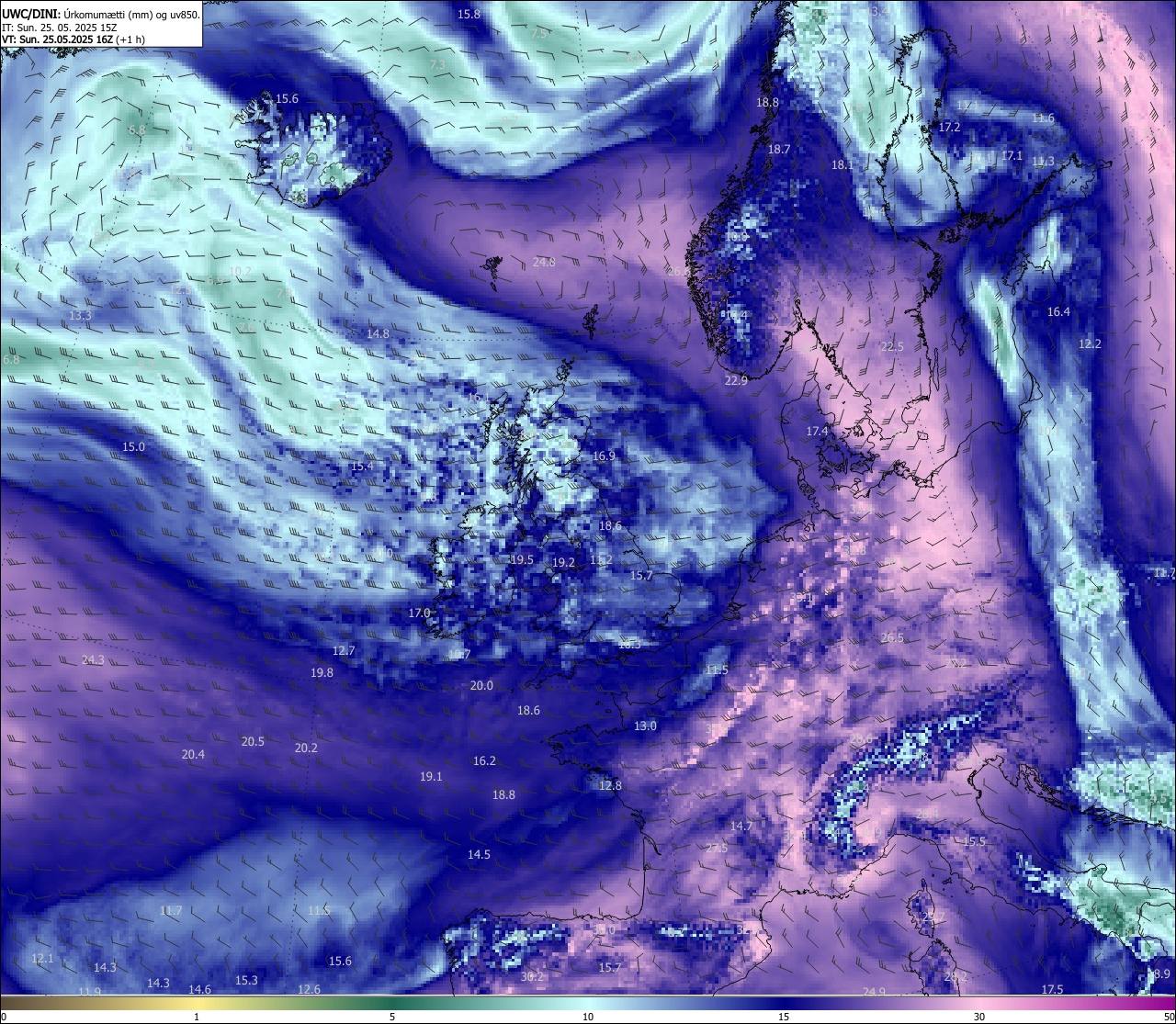
Task: Select the 20.4 map value
Action: [193, 754]
